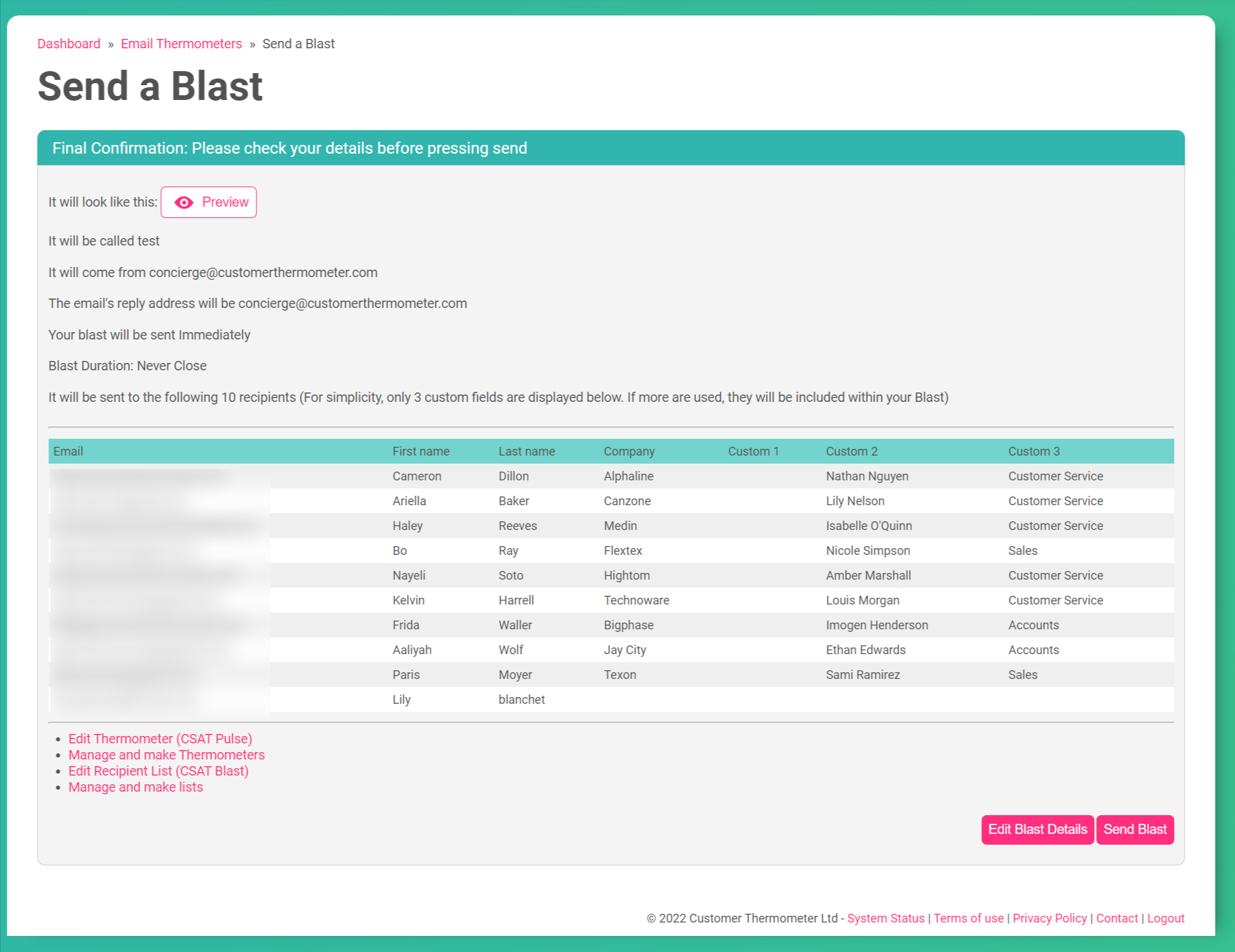Open the Dashboard breadcrumb link
The height and width of the screenshot is (952, 1235).
[x=69, y=44]
